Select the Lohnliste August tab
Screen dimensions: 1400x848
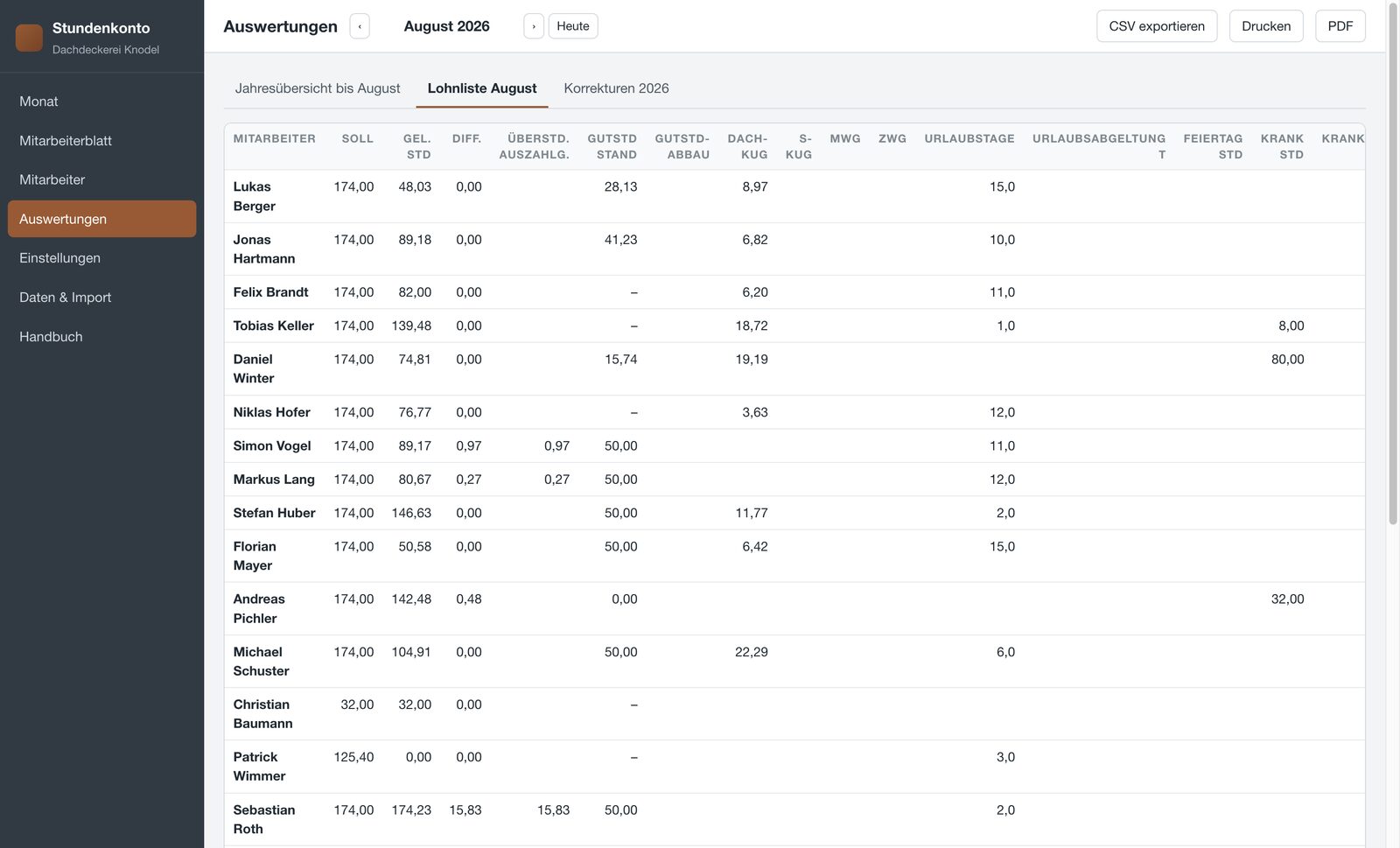pos(482,88)
